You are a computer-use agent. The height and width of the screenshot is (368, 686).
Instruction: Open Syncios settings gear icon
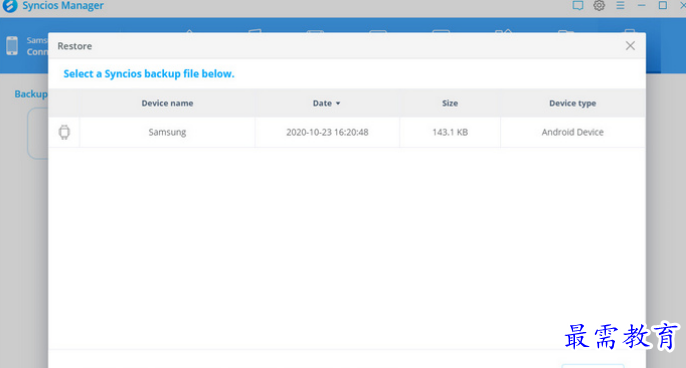(x=599, y=5)
